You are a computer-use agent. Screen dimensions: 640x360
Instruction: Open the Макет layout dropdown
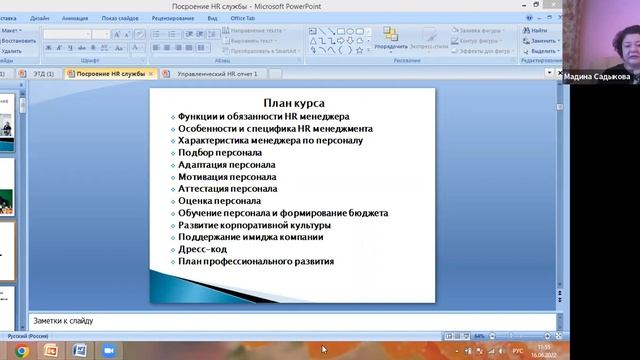tap(11, 30)
